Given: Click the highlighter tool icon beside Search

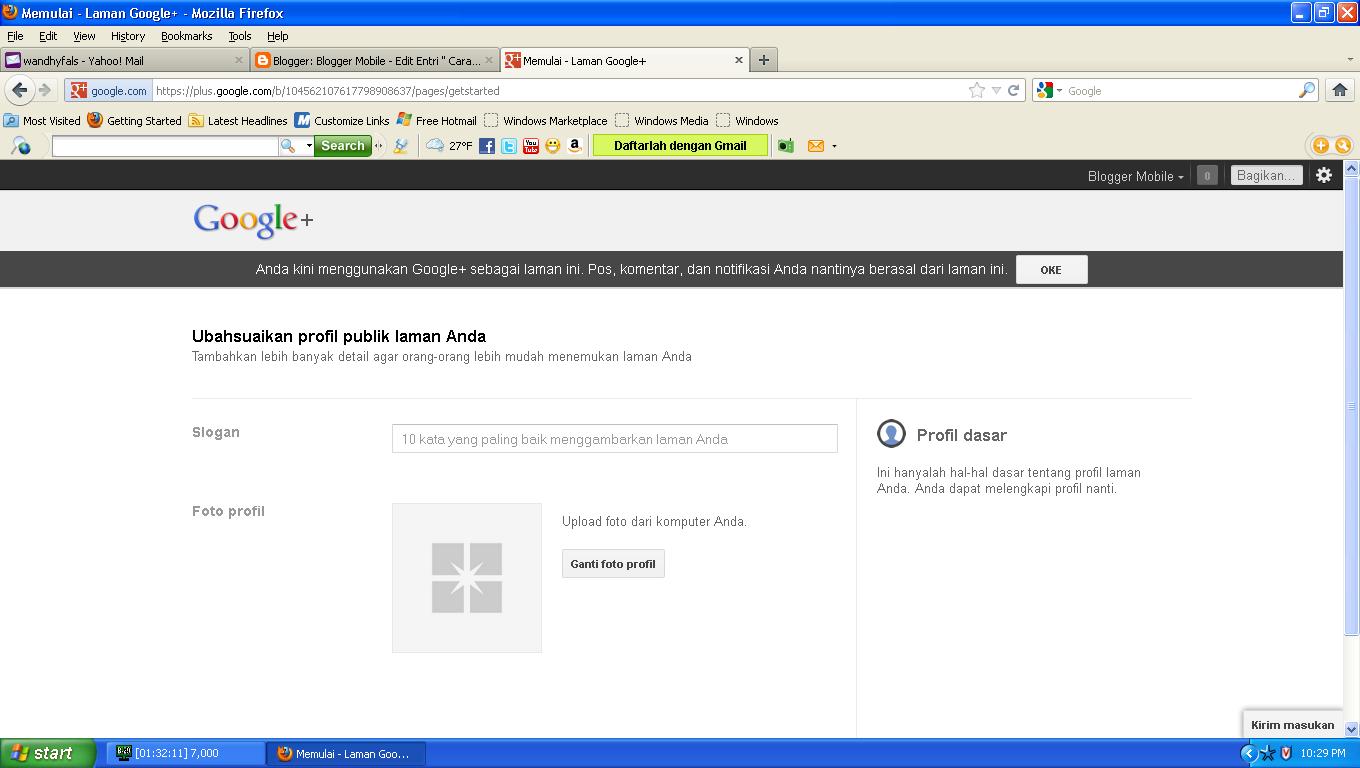Looking at the screenshot, I should pos(401,146).
